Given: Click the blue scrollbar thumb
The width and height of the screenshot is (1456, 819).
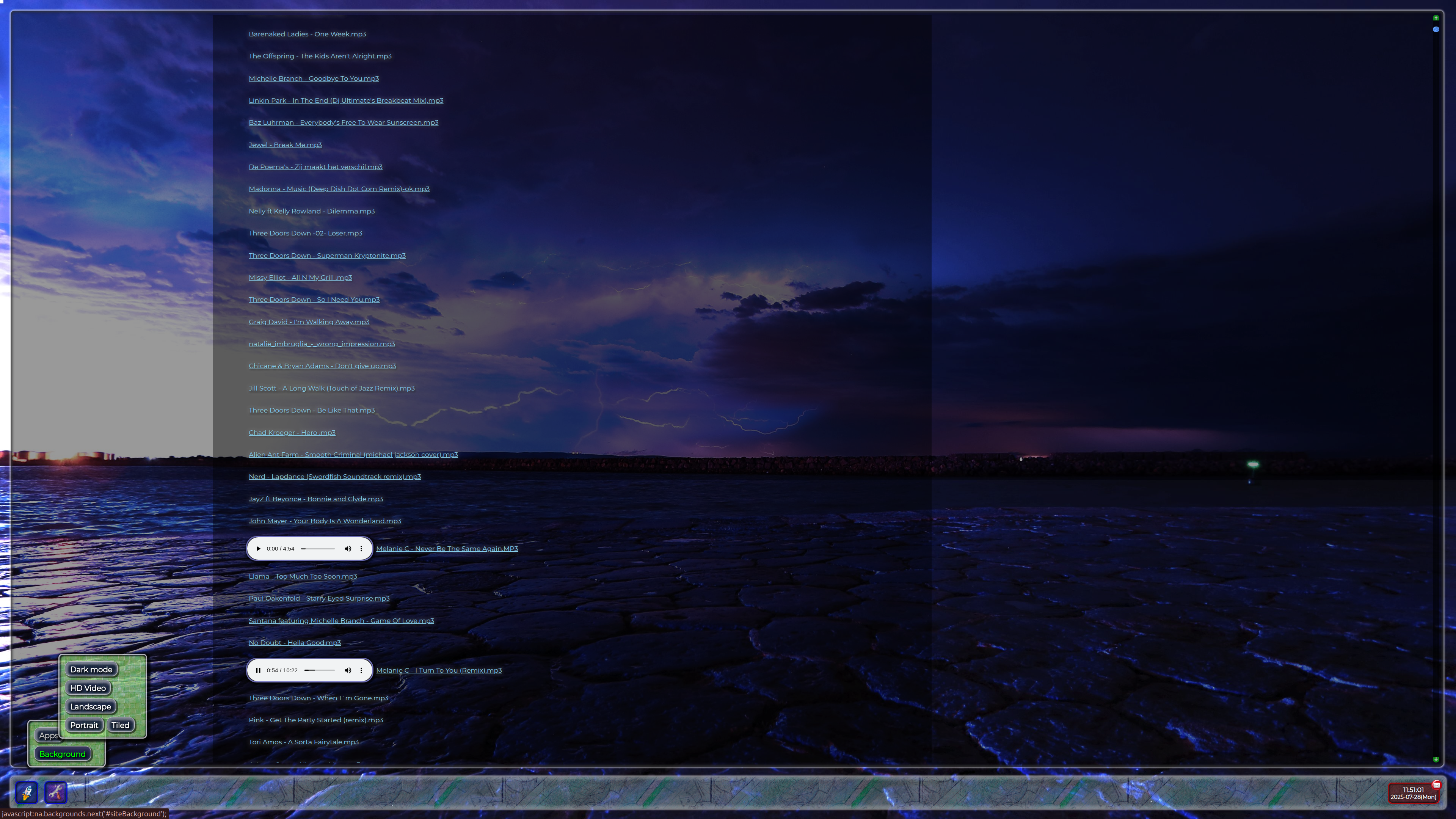Looking at the screenshot, I should click(1436, 30).
